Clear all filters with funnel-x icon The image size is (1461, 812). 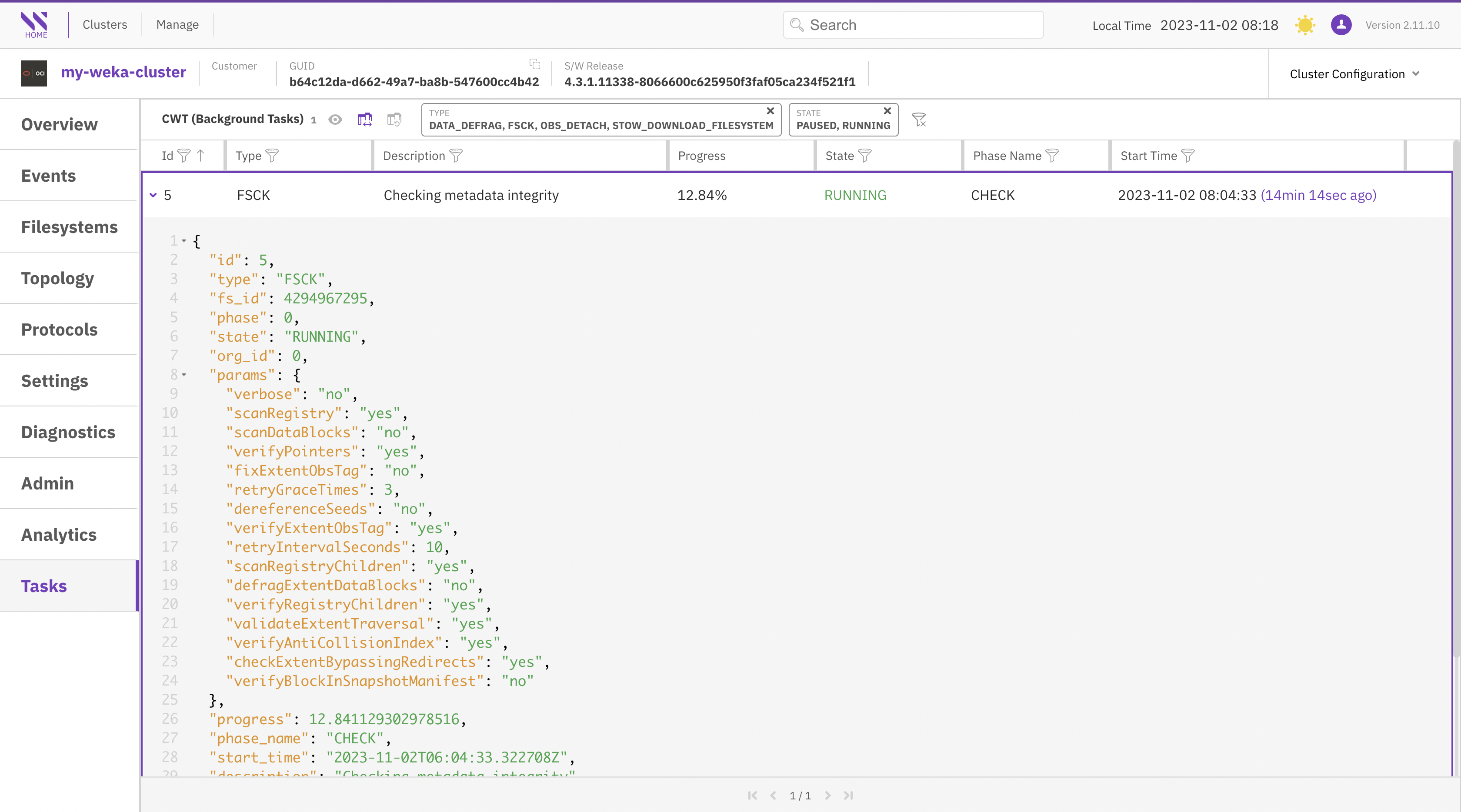click(x=918, y=120)
